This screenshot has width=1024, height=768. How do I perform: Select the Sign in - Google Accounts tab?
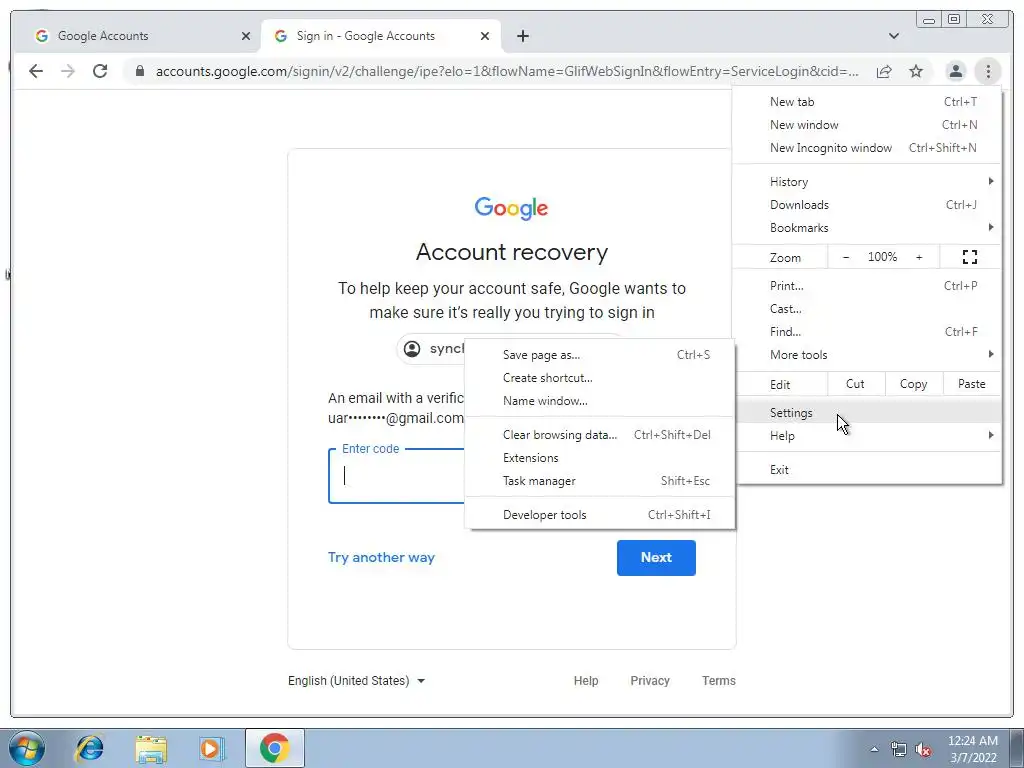coord(380,36)
